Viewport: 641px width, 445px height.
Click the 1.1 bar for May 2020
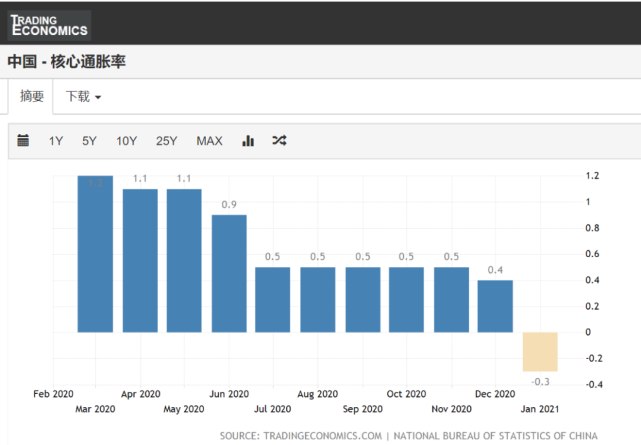click(184, 260)
